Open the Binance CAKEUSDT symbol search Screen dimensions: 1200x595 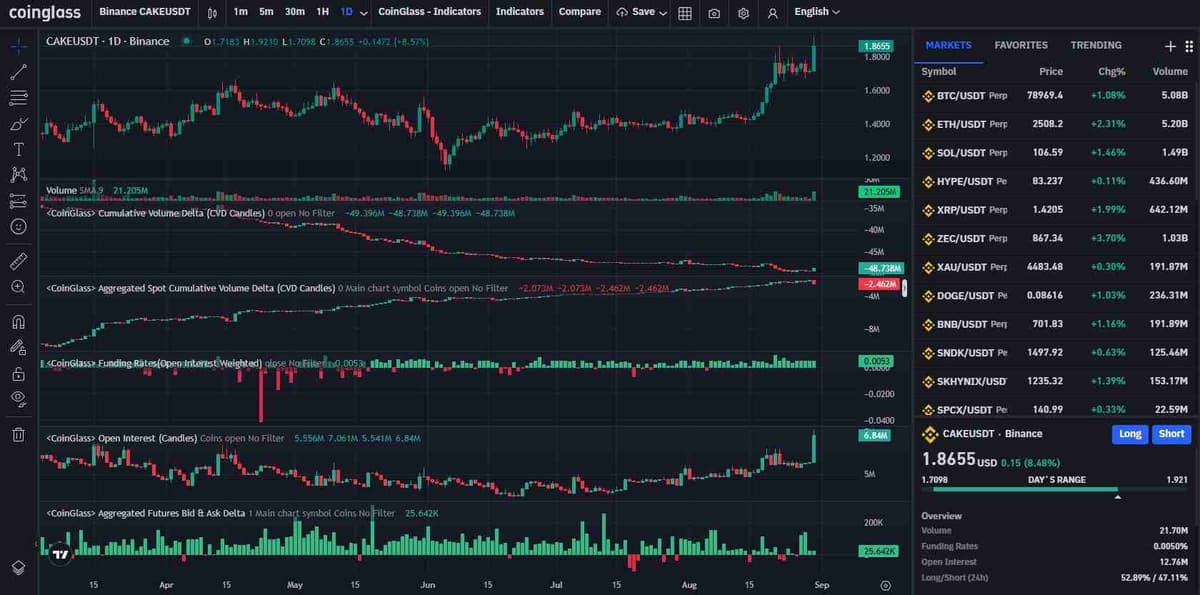145,12
